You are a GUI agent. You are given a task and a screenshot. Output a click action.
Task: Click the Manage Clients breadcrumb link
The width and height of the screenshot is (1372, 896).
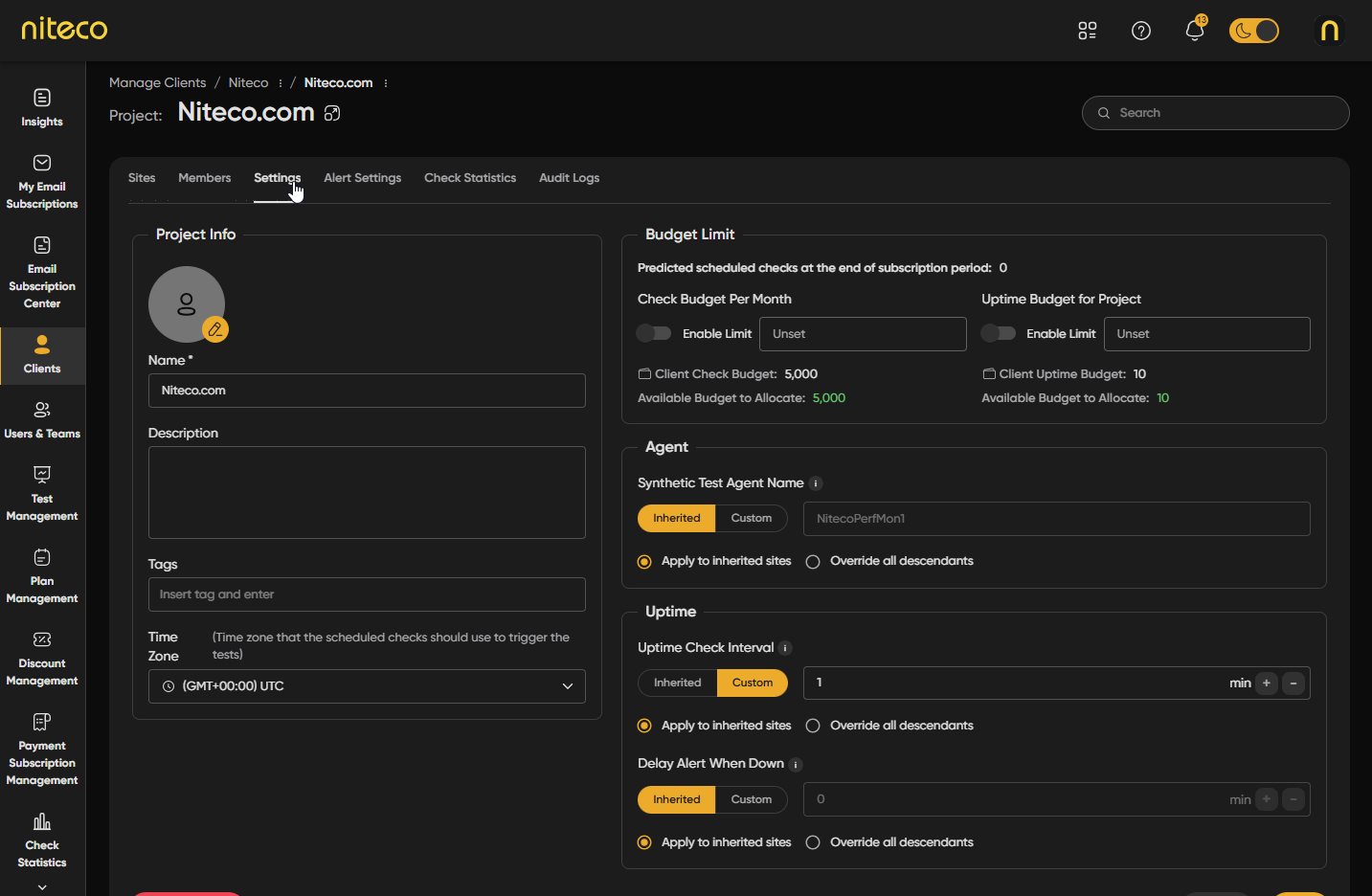point(157,83)
